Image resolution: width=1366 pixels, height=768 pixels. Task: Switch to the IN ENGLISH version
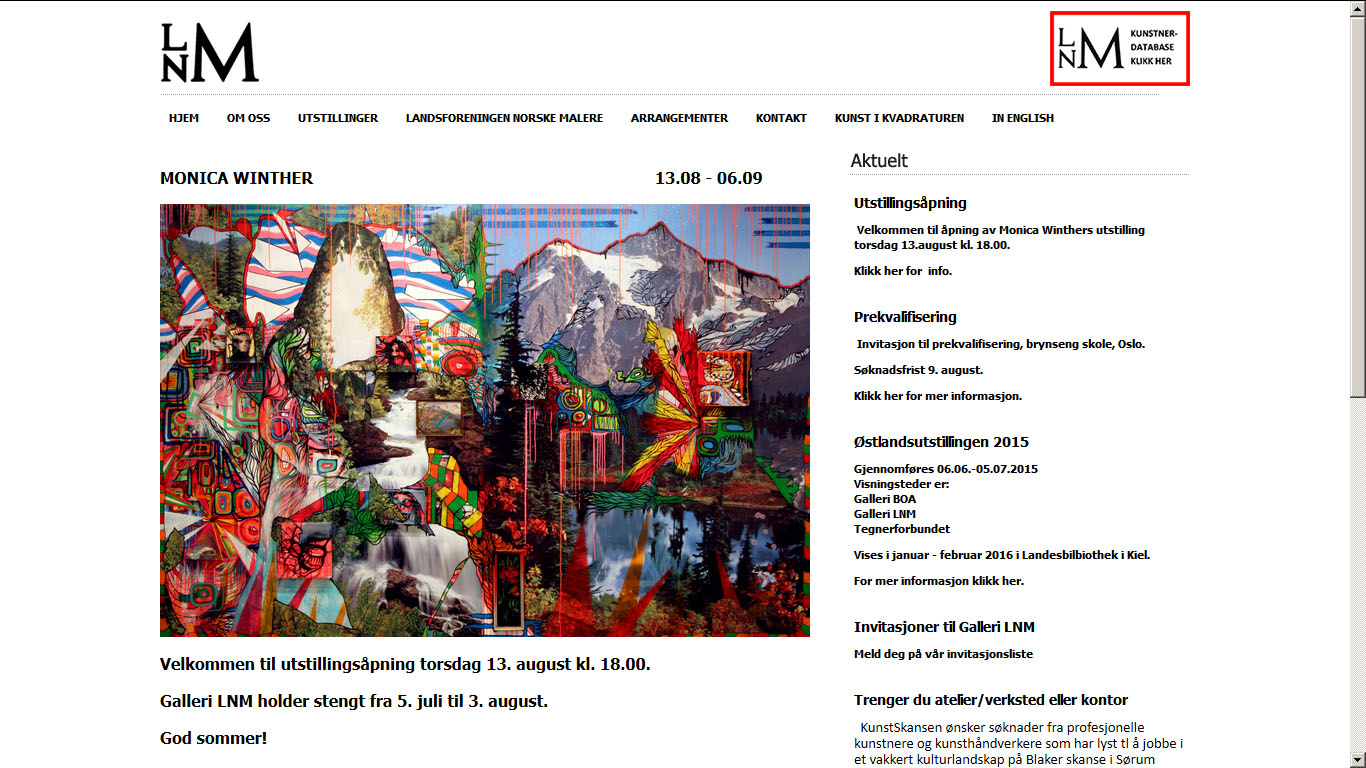click(1022, 118)
